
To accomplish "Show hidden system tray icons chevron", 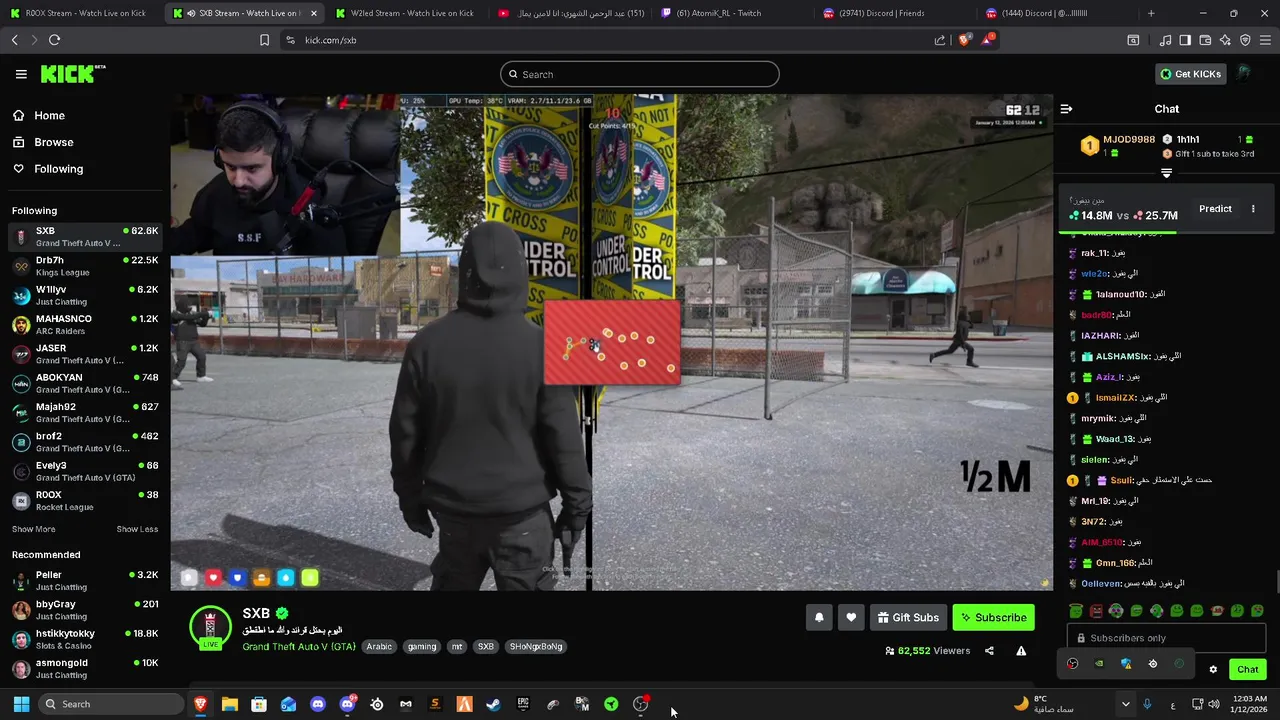I will pyautogui.click(x=1125, y=704).
